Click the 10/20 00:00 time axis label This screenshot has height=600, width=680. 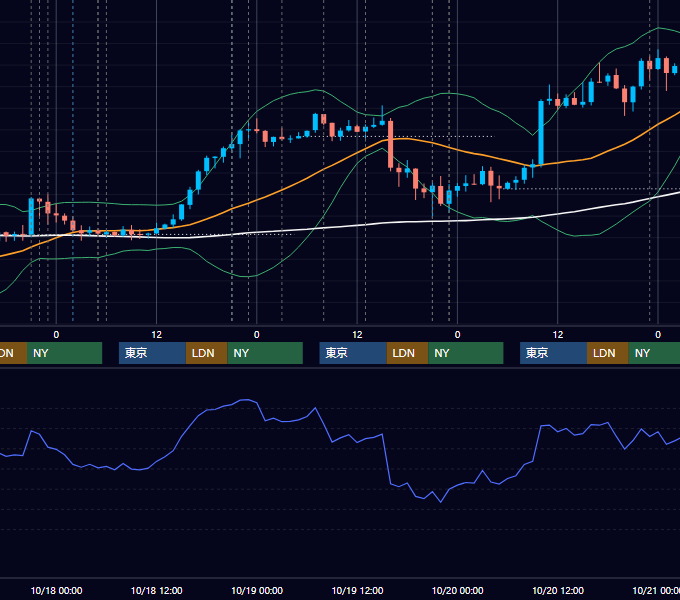[x=458, y=590]
